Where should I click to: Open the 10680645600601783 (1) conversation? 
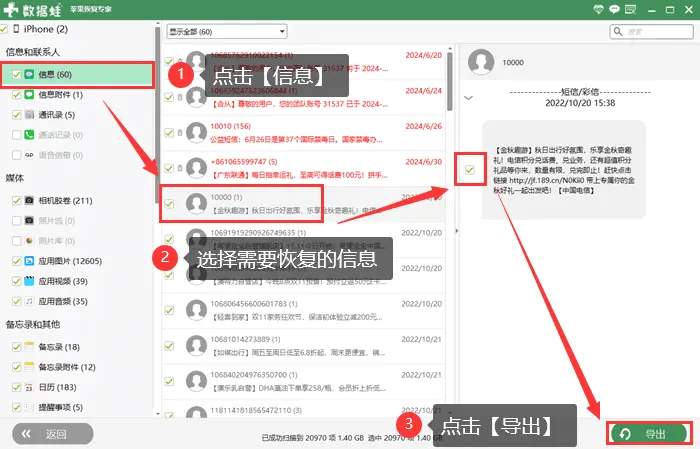304,310
